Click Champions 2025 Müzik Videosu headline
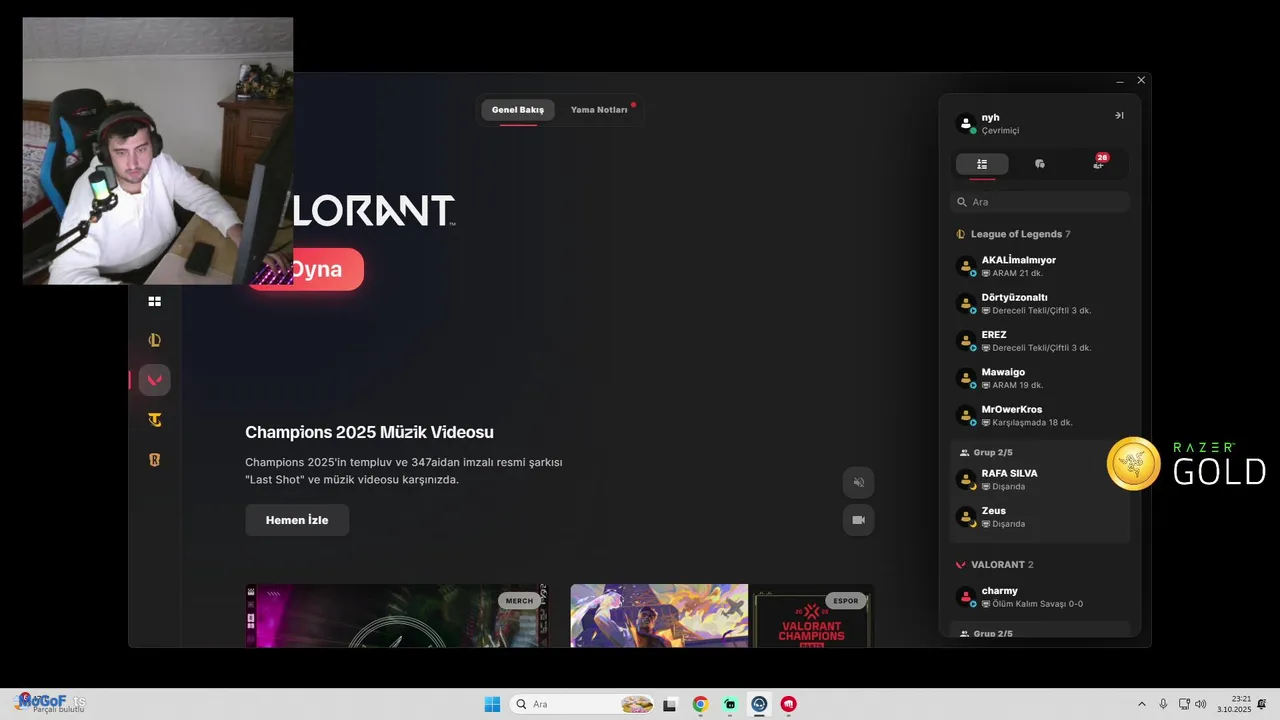The height and width of the screenshot is (720, 1280). click(369, 432)
